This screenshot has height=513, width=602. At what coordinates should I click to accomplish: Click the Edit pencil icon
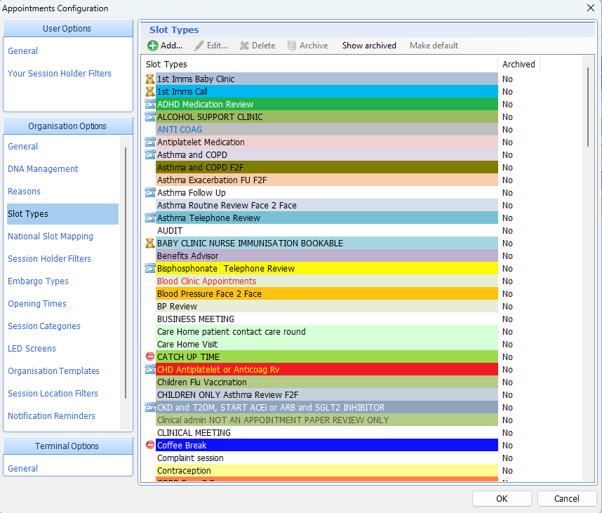coord(199,46)
